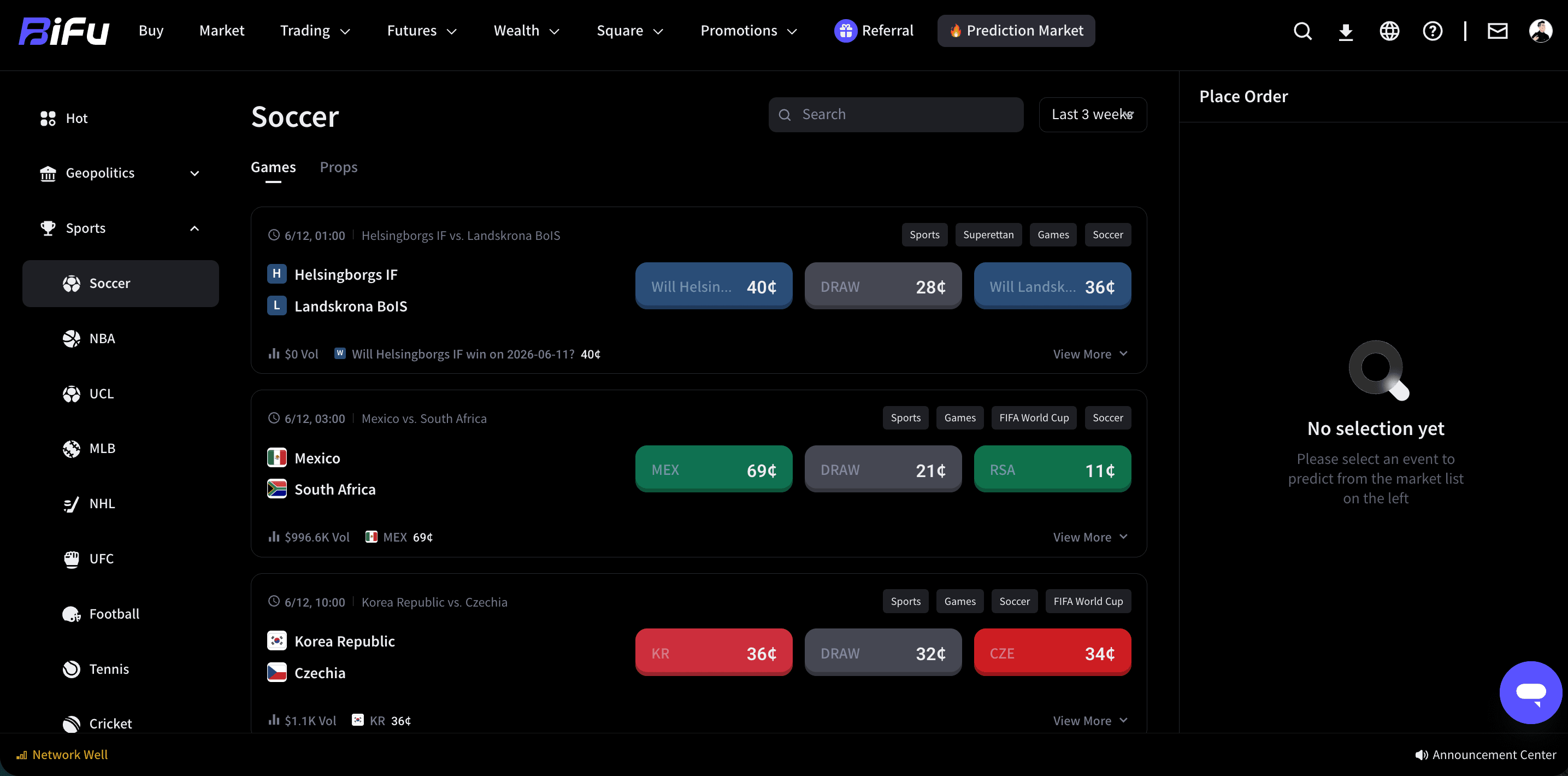Expand View More for Helsingborgs match
This screenshot has height=776, width=1568.
(x=1090, y=354)
